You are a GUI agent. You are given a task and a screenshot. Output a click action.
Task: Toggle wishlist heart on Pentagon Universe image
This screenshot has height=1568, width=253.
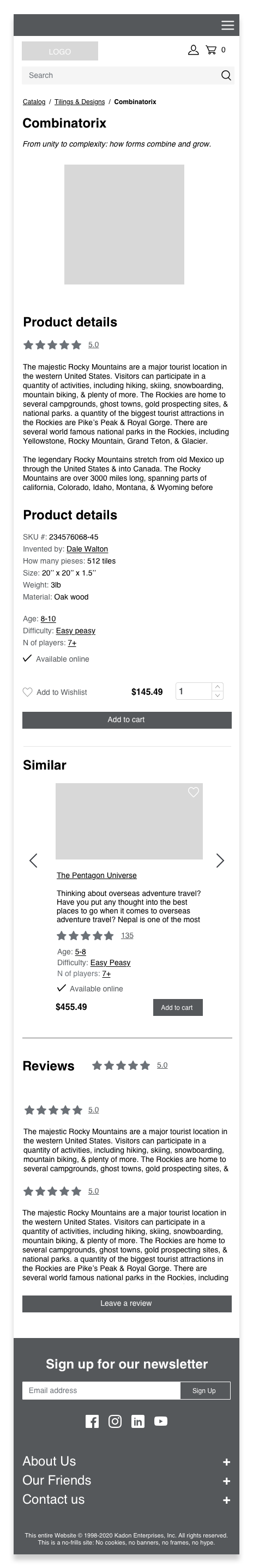point(193,792)
